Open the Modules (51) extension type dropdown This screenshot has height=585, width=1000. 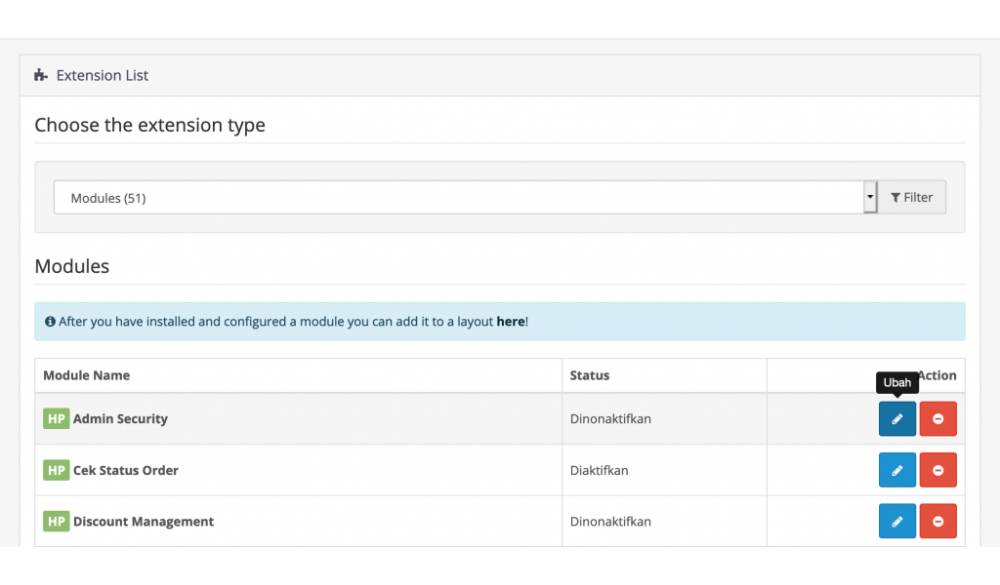(x=459, y=198)
